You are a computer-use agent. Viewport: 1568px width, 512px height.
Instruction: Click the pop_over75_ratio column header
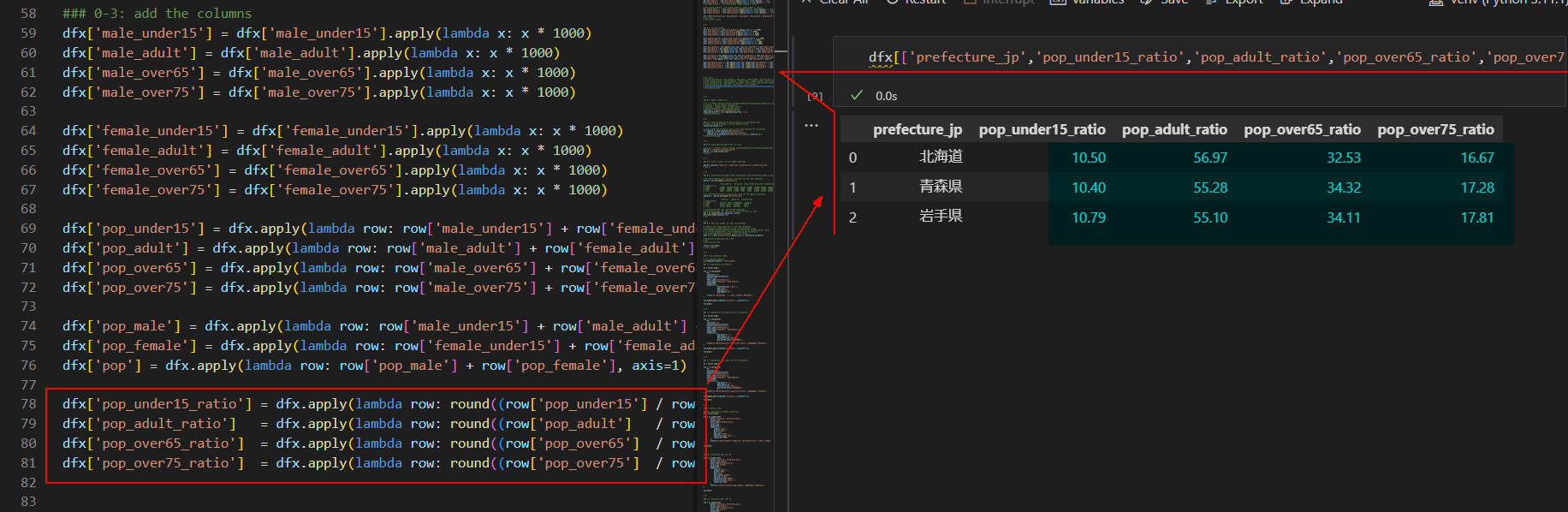(1435, 129)
